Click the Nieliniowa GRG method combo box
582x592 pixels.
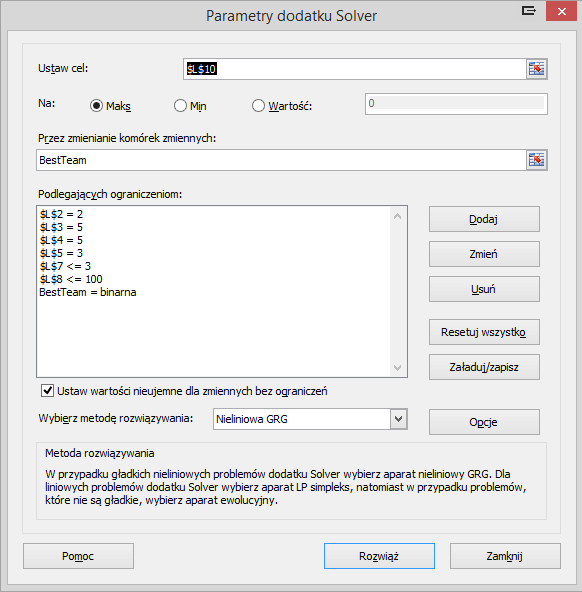coord(310,419)
